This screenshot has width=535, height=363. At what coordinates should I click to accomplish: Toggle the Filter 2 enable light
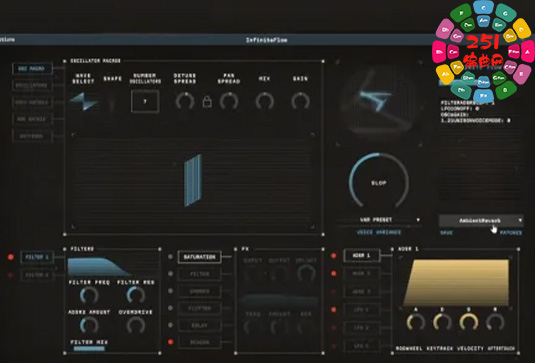click(x=11, y=275)
